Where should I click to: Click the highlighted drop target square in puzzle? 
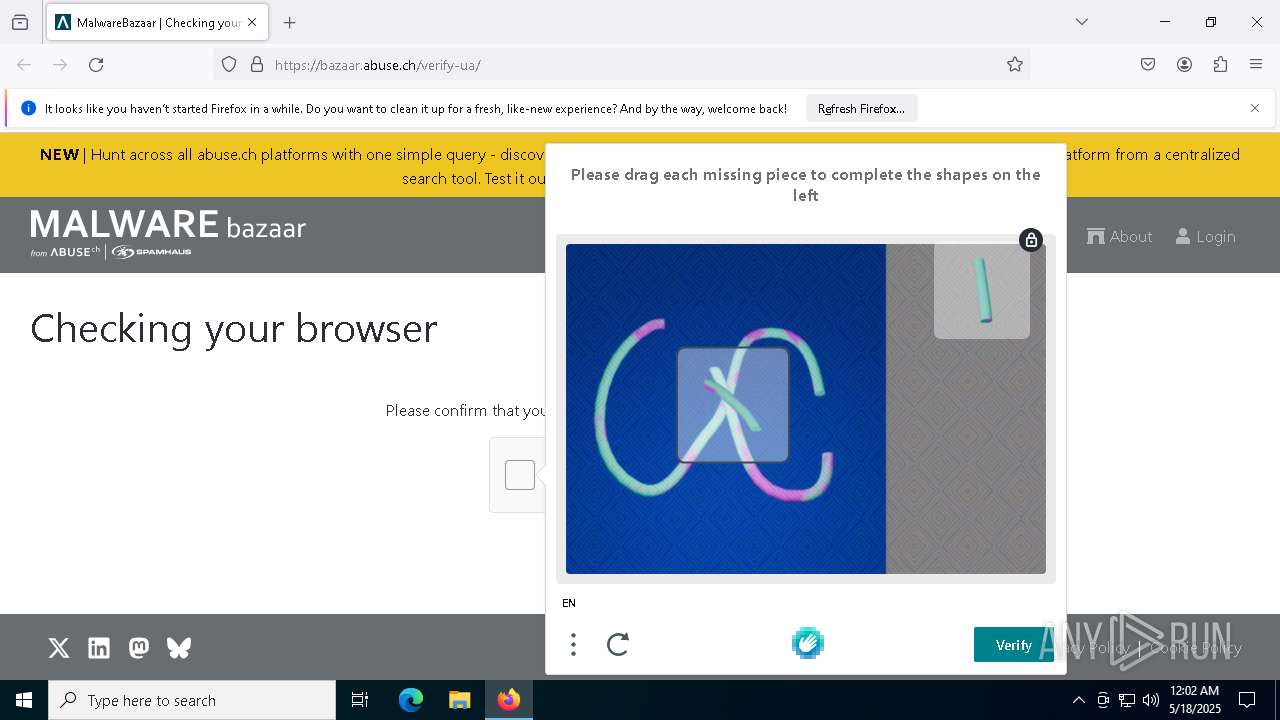(x=733, y=405)
